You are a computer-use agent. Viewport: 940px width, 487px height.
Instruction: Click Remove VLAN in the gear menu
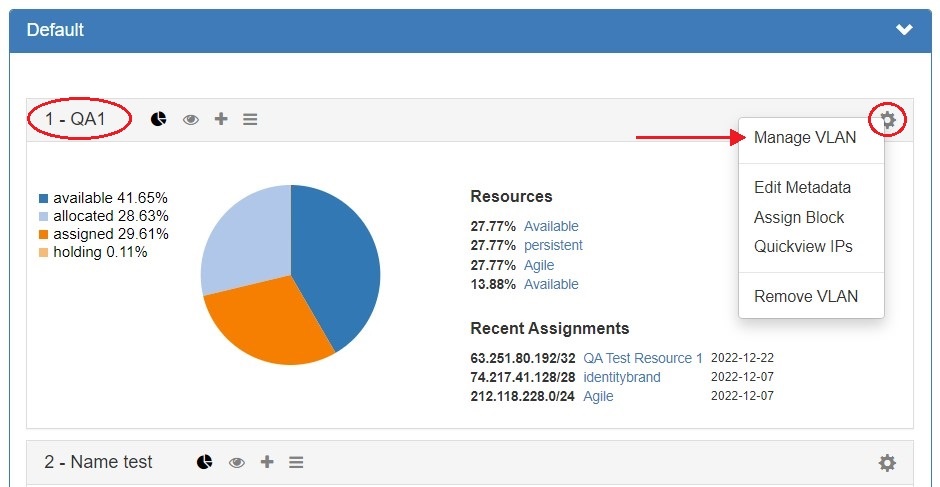pyautogui.click(x=806, y=296)
